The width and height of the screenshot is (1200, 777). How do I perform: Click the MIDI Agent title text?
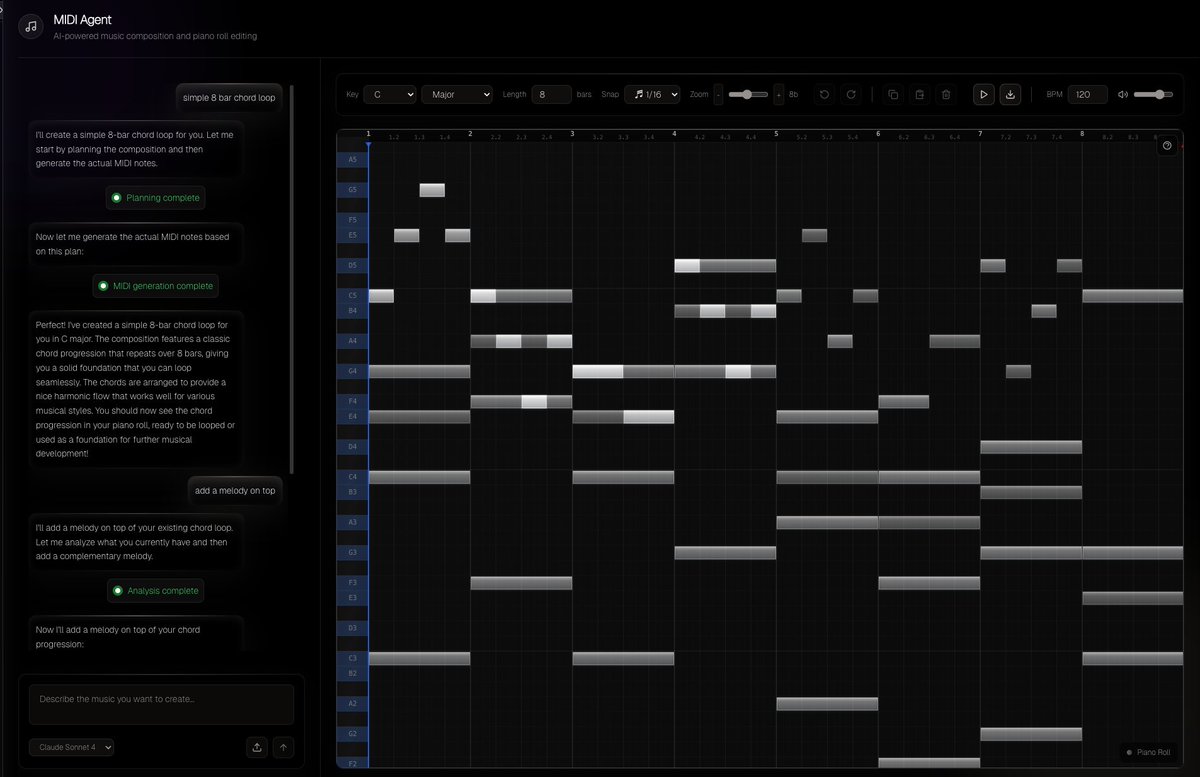click(x=82, y=19)
